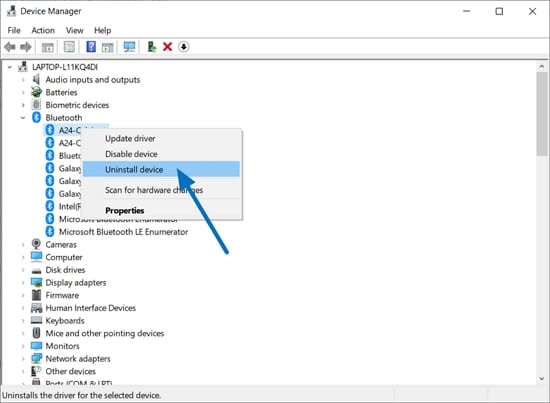550x403 pixels.
Task: Show or hide the console tree icon
Action: [47, 47]
